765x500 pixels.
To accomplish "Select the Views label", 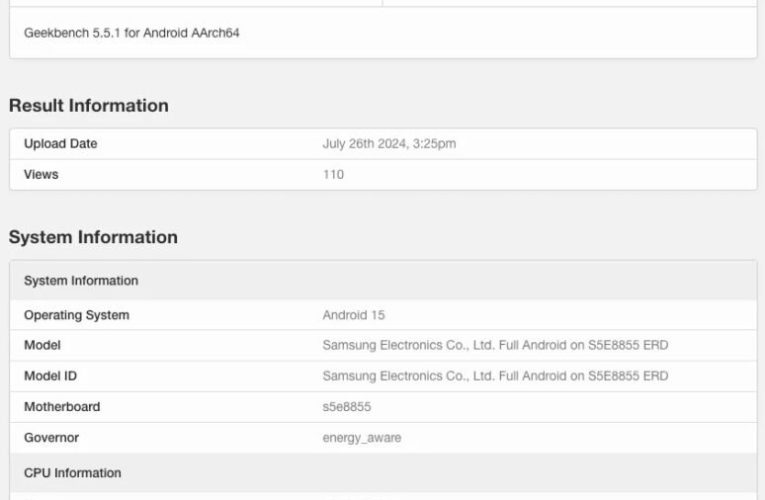I will click(41, 175).
